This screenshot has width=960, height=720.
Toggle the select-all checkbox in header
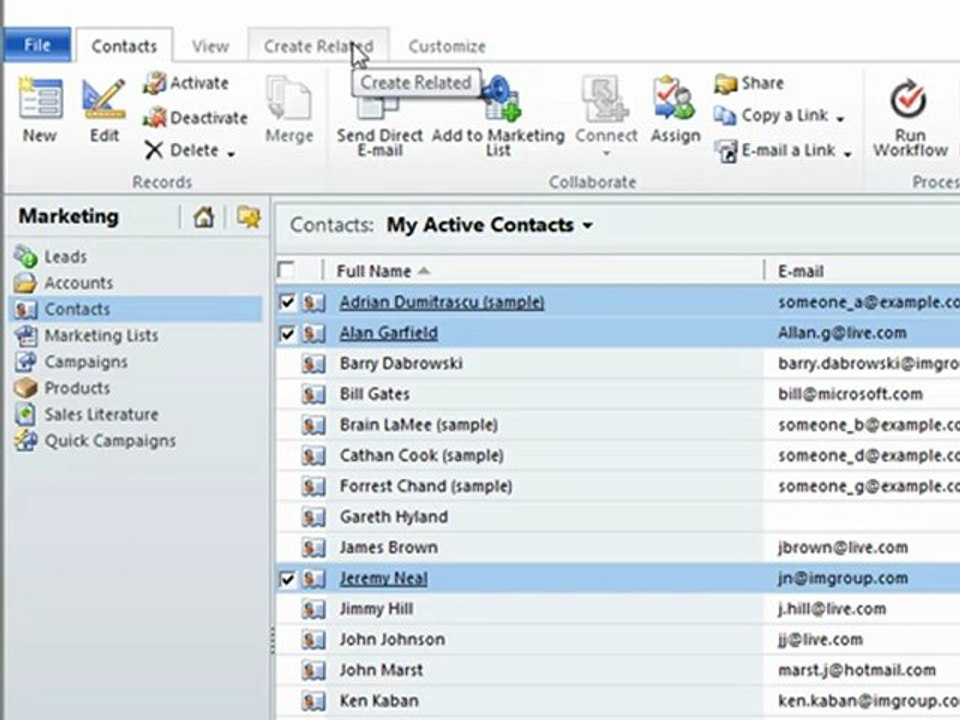pyautogui.click(x=286, y=270)
